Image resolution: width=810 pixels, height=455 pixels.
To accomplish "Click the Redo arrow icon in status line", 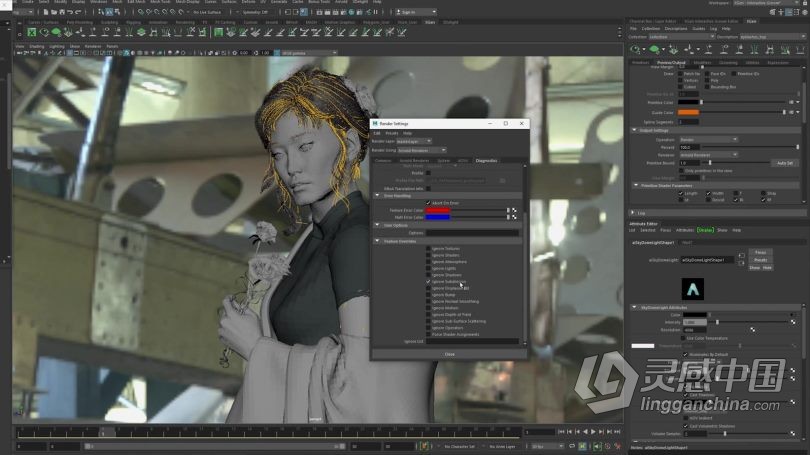I will (x=78, y=12).
